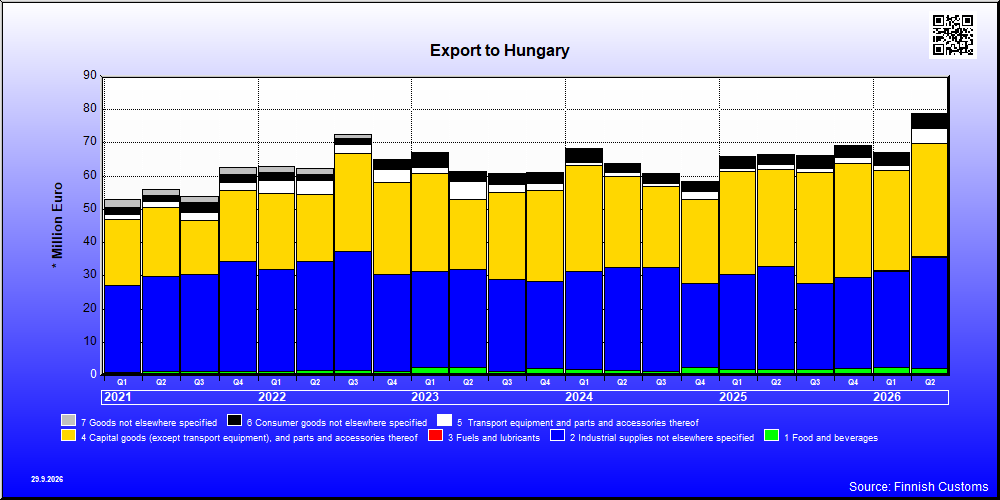Viewport: 1000px width, 500px height.
Task: Click the 60 value on the y-axis
Action: tap(90, 175)
